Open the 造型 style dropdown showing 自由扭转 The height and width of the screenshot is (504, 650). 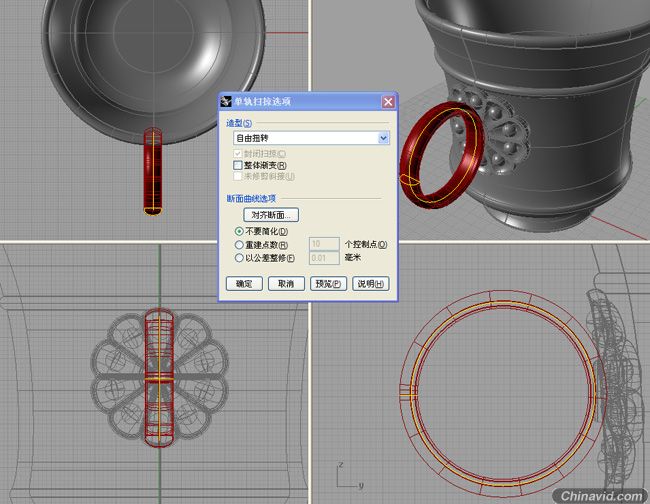point(311,138)
